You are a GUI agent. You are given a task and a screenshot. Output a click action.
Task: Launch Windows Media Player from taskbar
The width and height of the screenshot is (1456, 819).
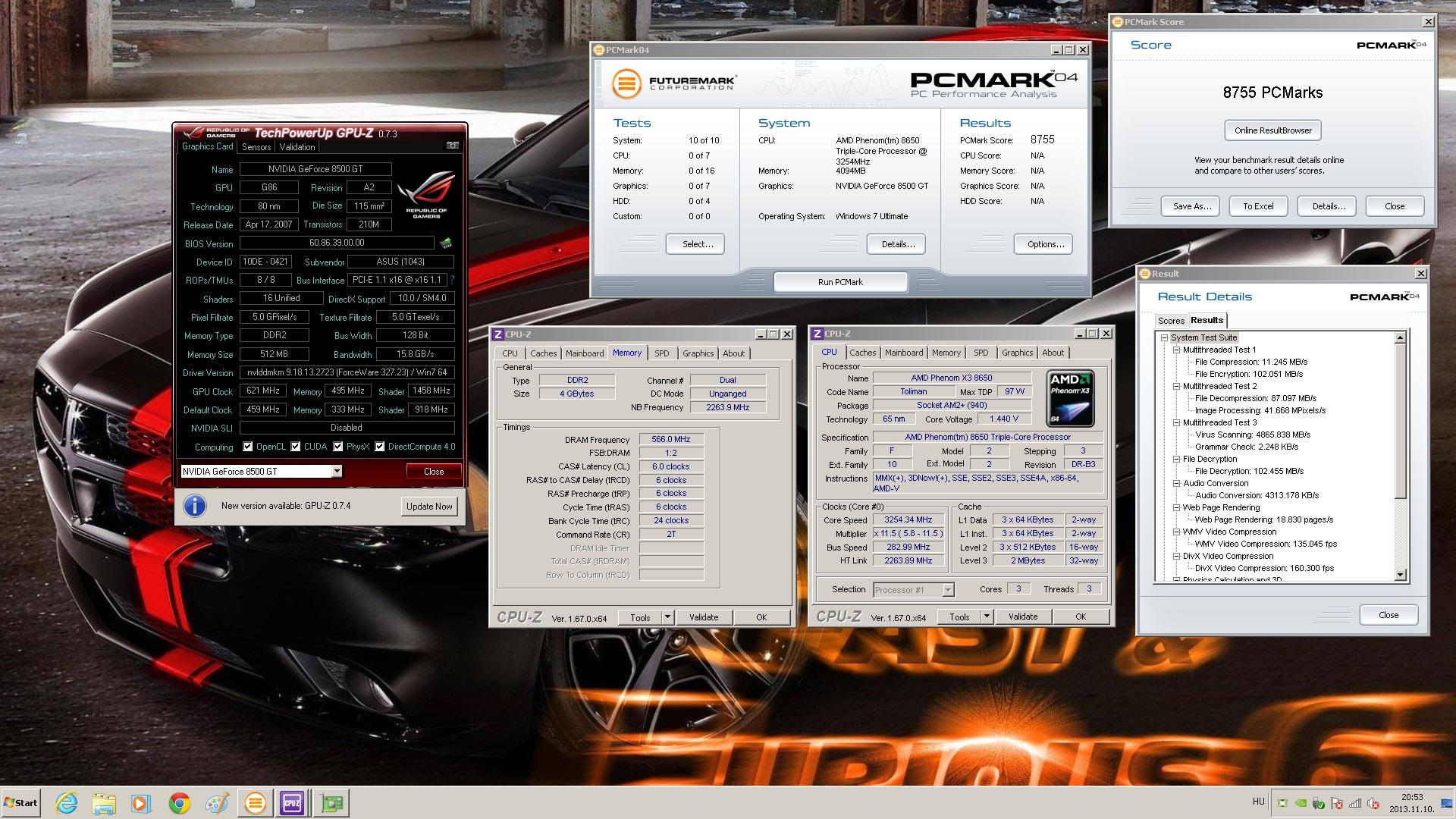click(140, 803)
